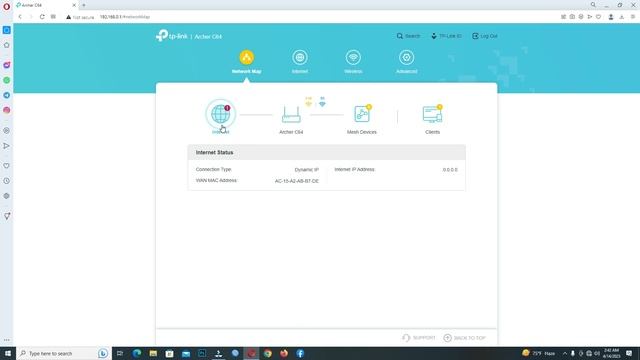Open Instagram in Opera sidebar
Viewport: 640px width, 360px height.
(x=7, y=110)
